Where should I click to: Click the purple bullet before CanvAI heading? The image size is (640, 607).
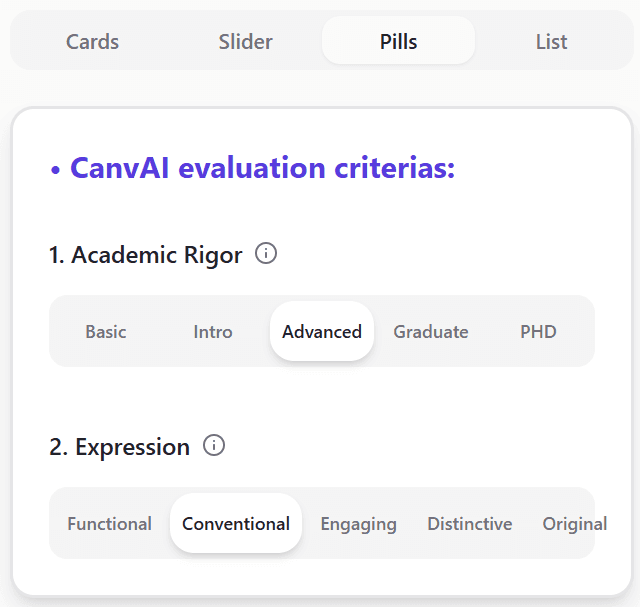(56, 170)
